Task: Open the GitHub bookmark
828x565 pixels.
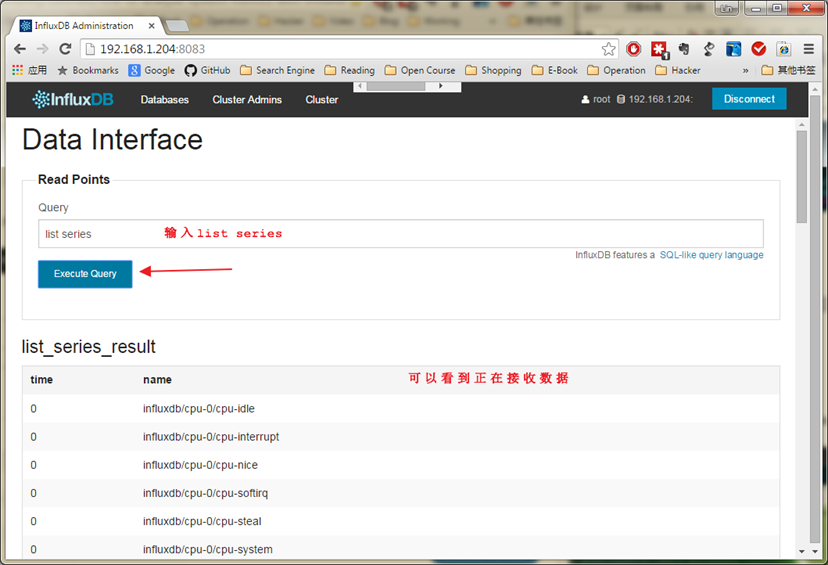Action: [x=207, y=70]
